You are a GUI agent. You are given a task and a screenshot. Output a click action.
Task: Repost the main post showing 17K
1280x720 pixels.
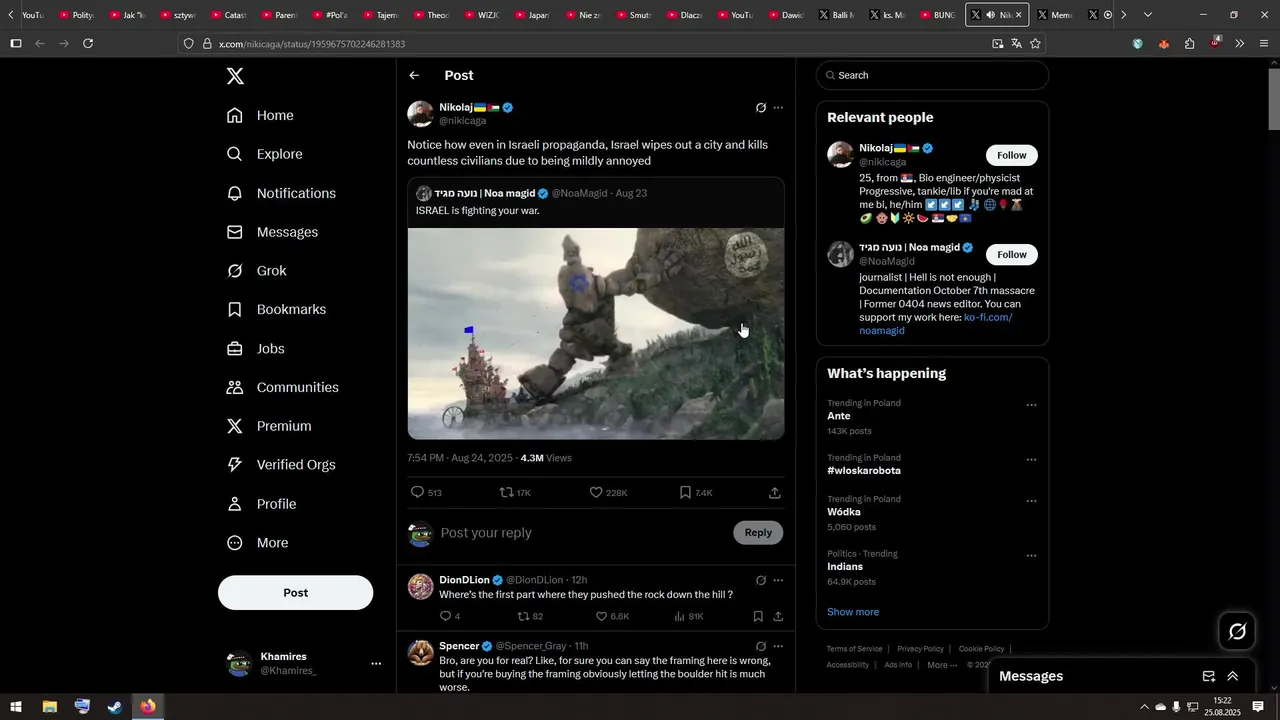click(515, 493)
